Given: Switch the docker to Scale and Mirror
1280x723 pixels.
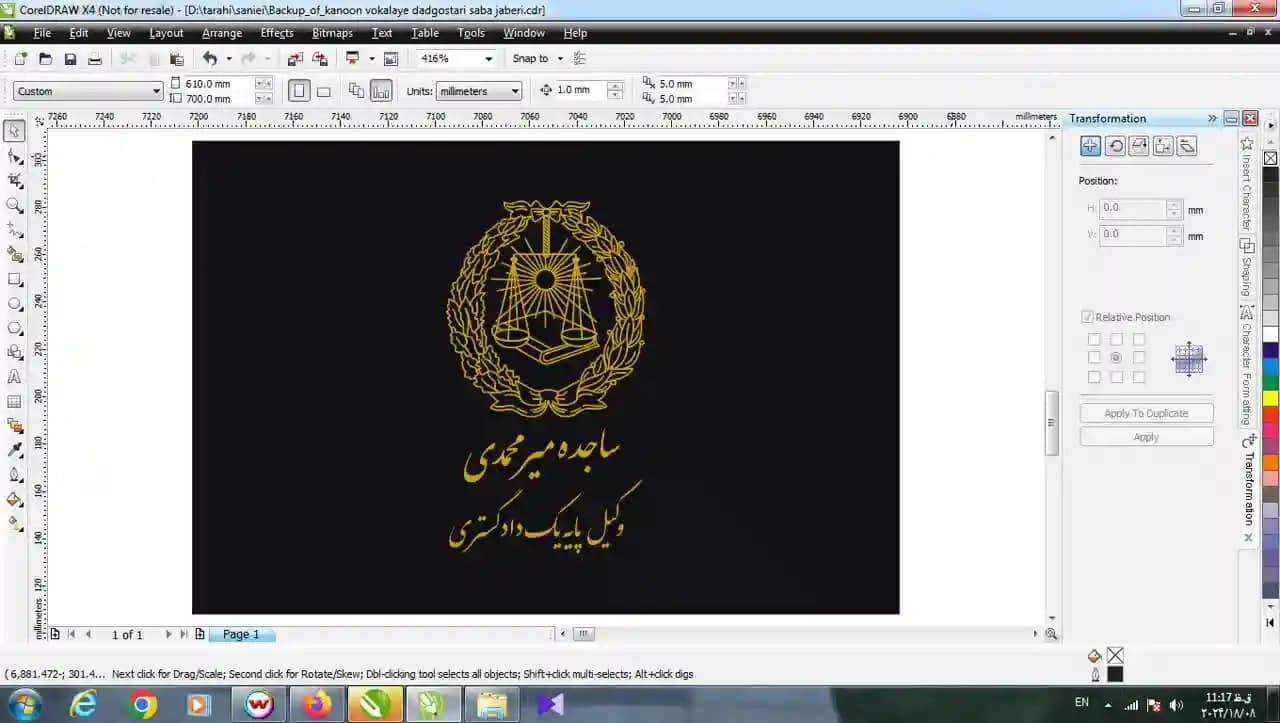Looking at the screenshot, I should click(x=1139, y=146).
